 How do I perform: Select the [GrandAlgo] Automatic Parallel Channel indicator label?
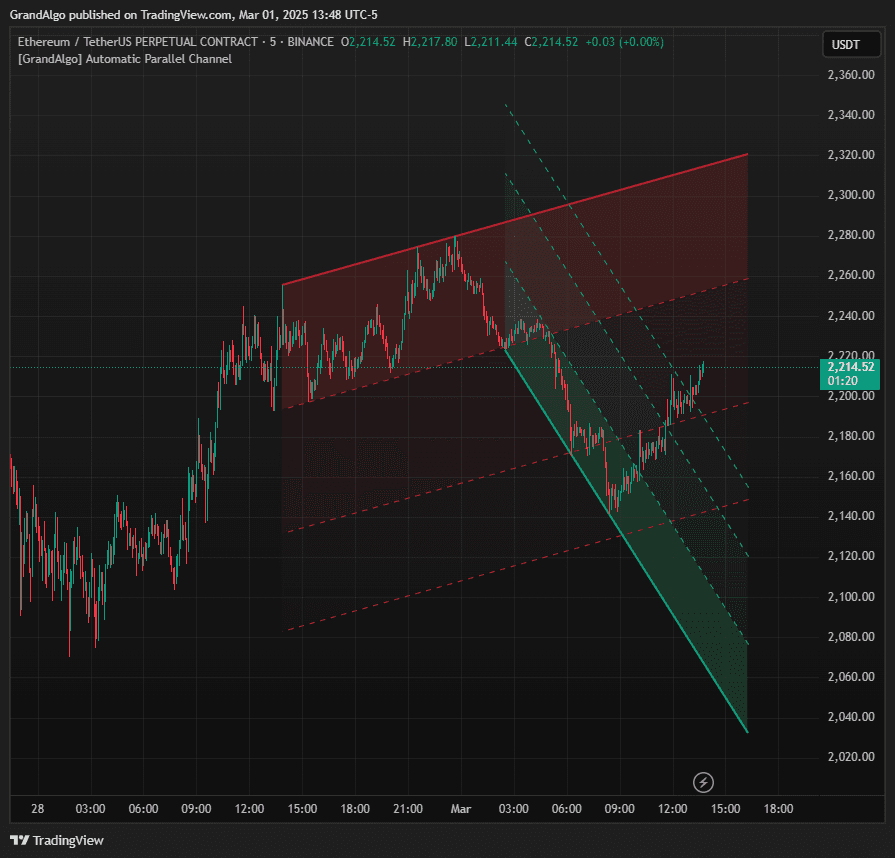pos(125,59)
